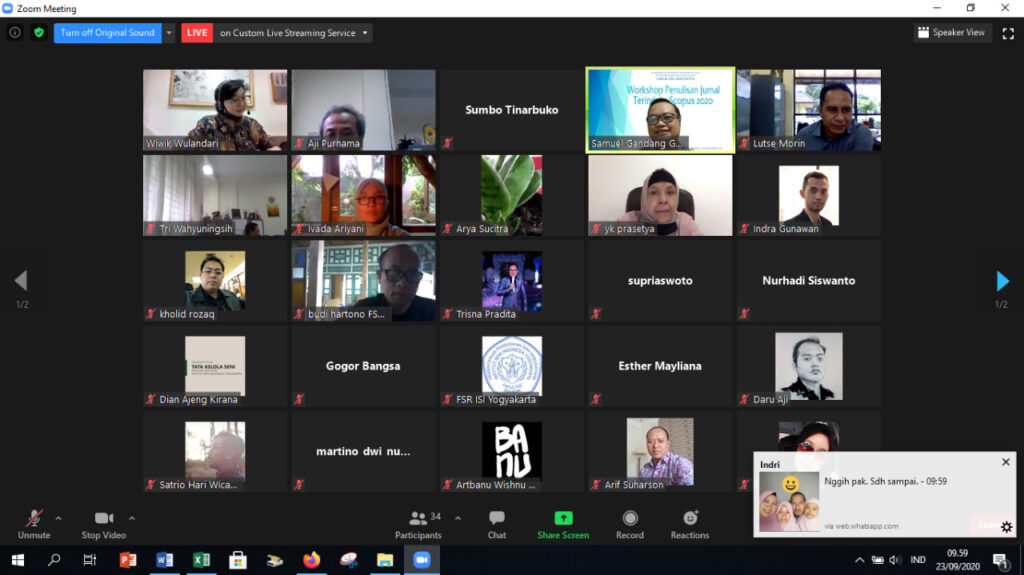Show hidden system tray icons

pos(859,560)
